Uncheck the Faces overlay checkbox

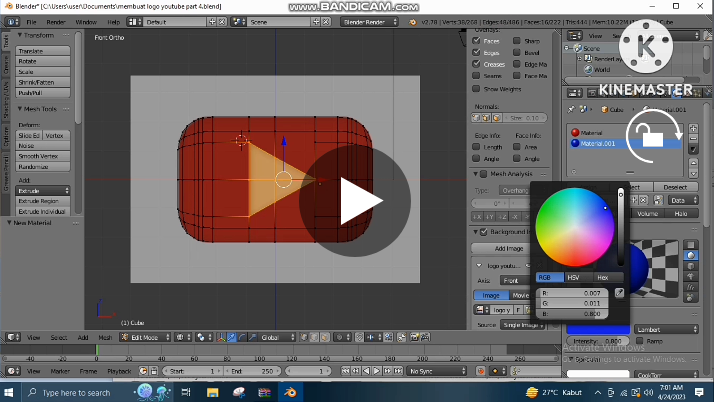pyautogui.click(x=476, y=41)
